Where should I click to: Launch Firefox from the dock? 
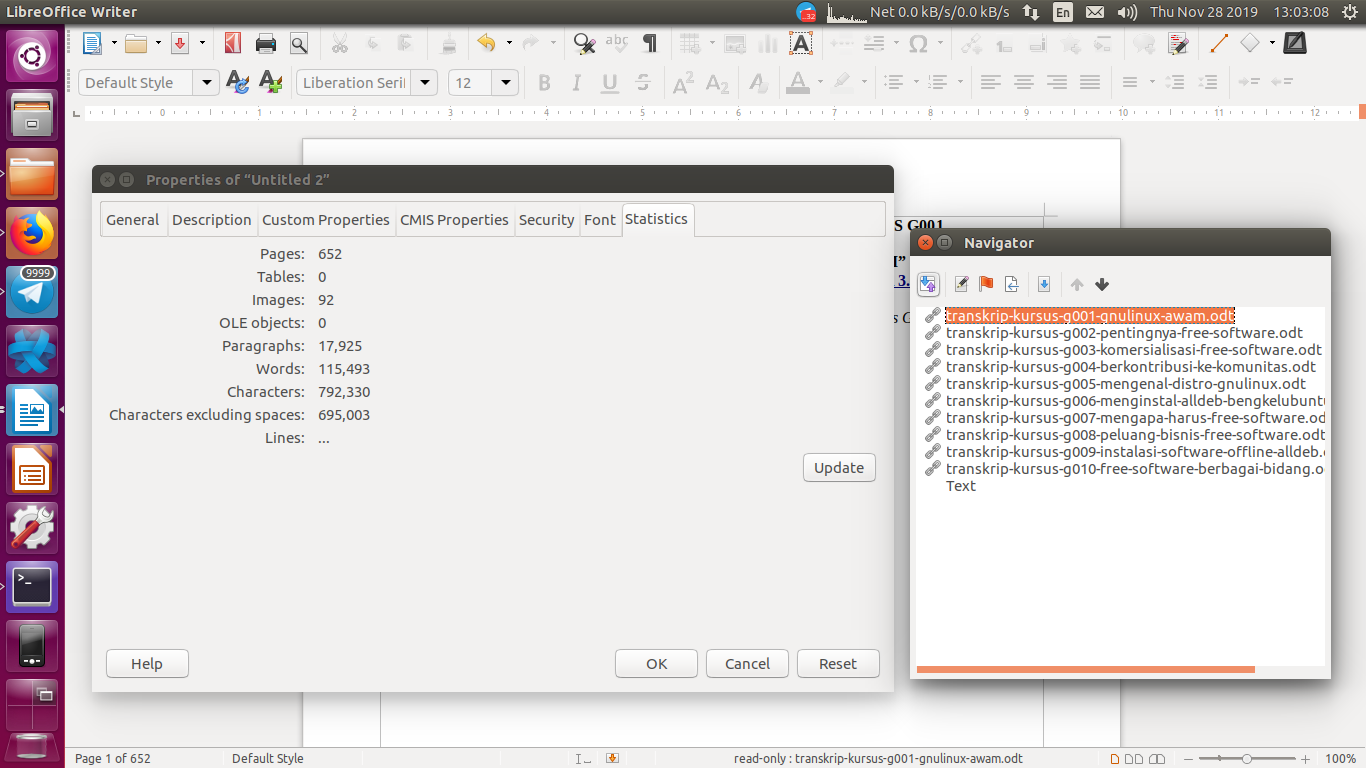click(x=32, y=232)
